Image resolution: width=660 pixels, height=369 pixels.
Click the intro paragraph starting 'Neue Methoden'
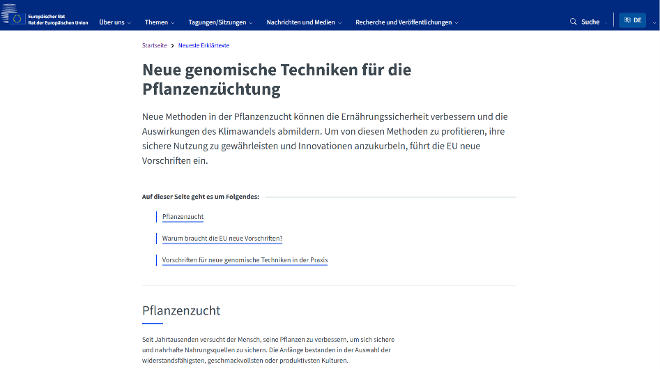325,138
